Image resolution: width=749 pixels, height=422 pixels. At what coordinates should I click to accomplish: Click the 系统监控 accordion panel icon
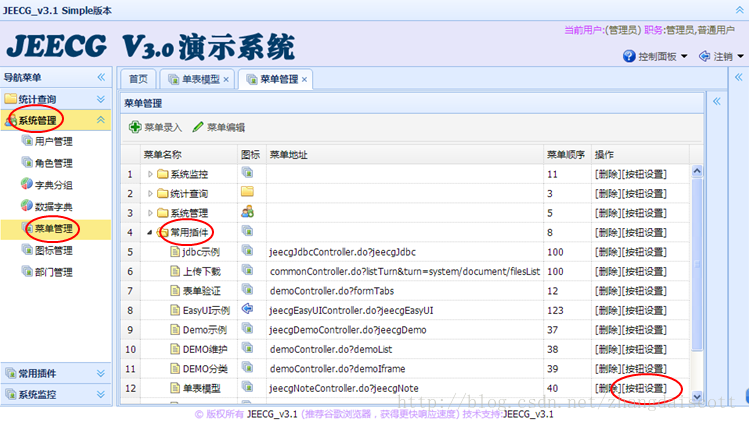[11, 394]
